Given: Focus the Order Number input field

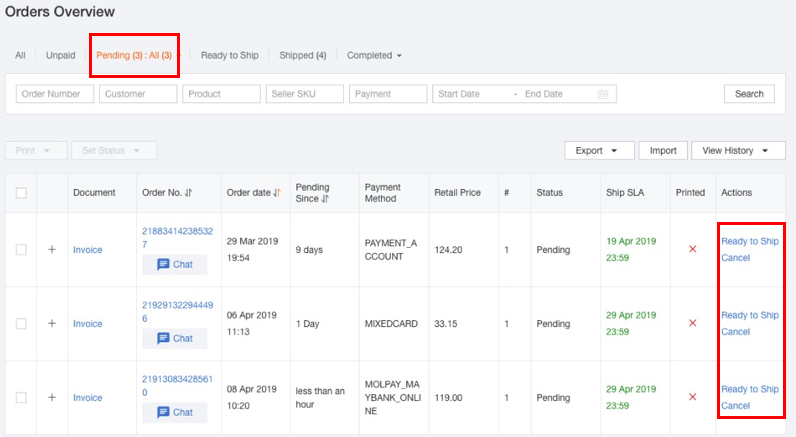Looking at the screenshot, I should pos(55,94).
